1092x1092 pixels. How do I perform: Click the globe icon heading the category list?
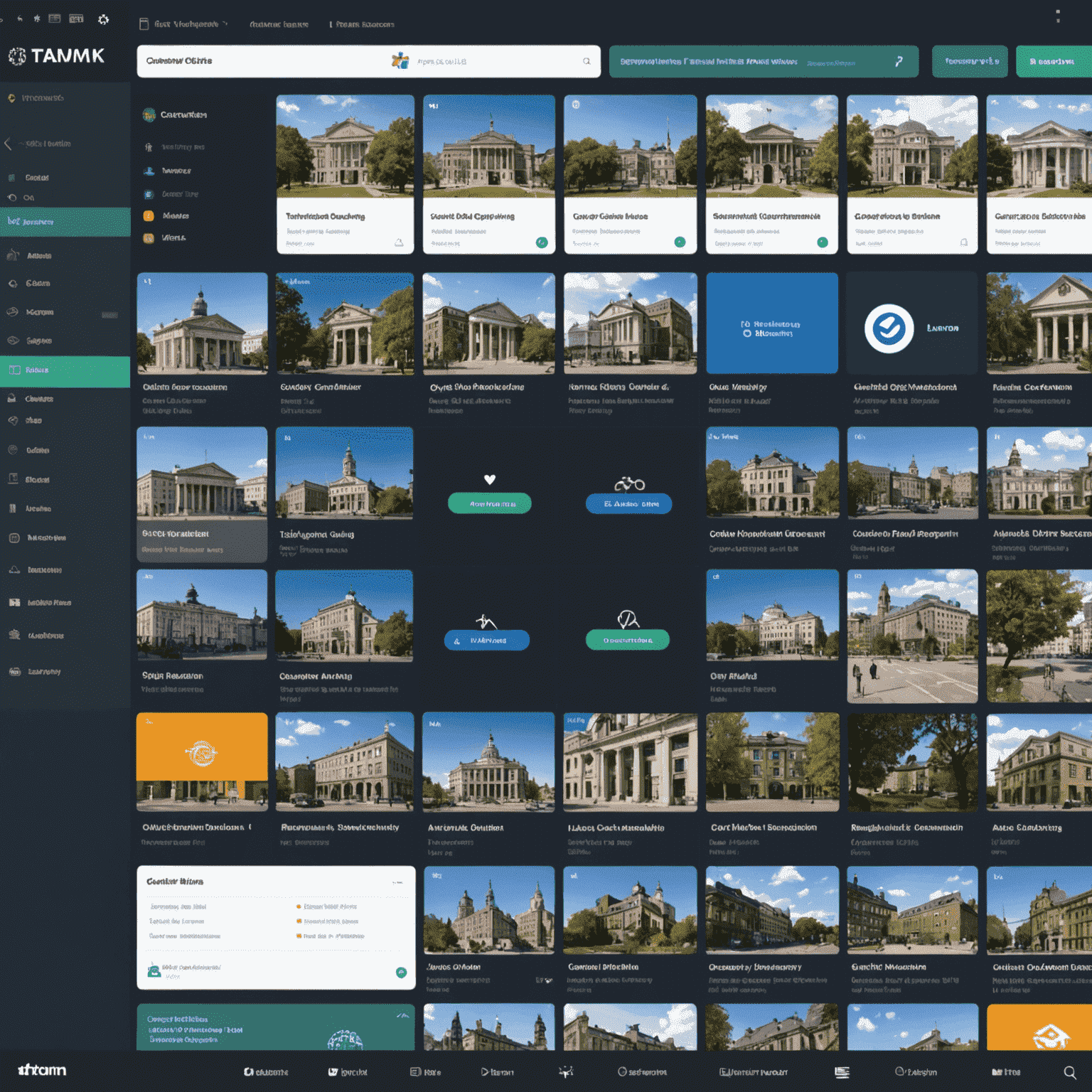click(x=149, y=115)
